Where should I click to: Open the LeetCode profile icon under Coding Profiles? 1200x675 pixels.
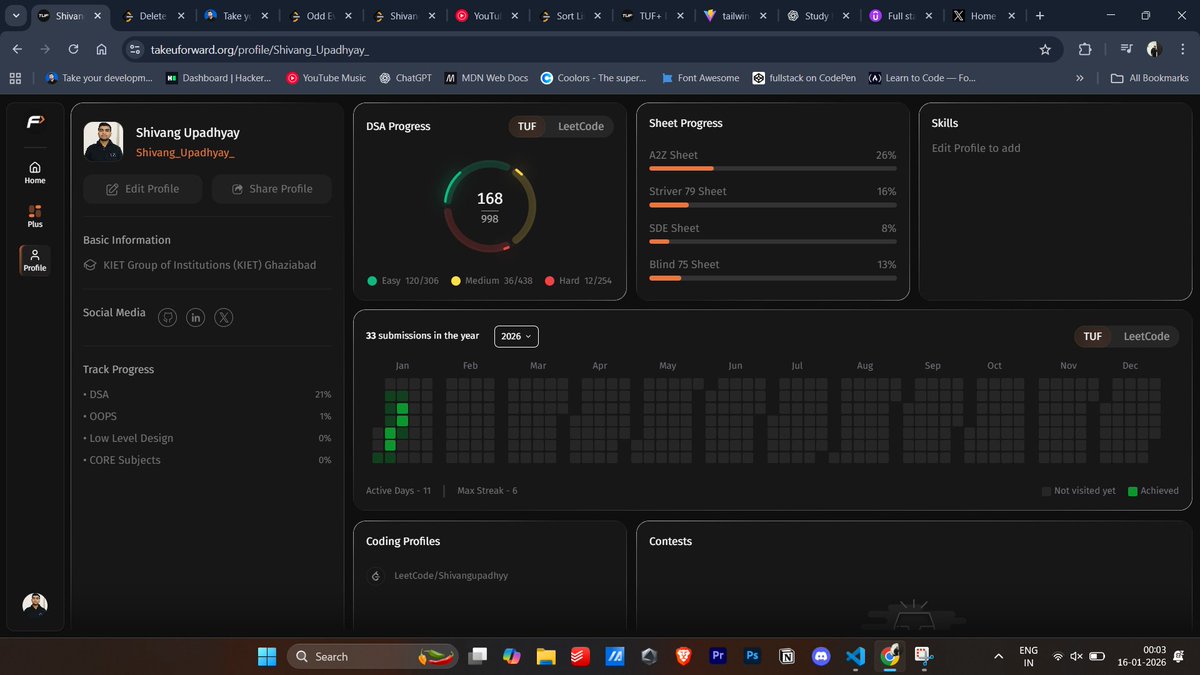coord(376,576)
